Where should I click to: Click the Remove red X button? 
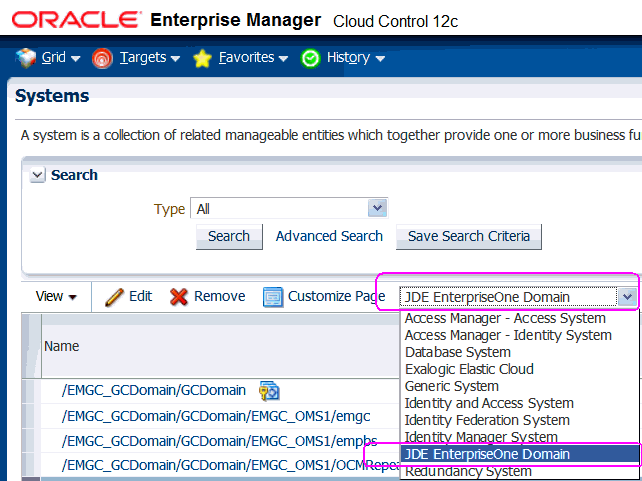(x=207, y=296)
